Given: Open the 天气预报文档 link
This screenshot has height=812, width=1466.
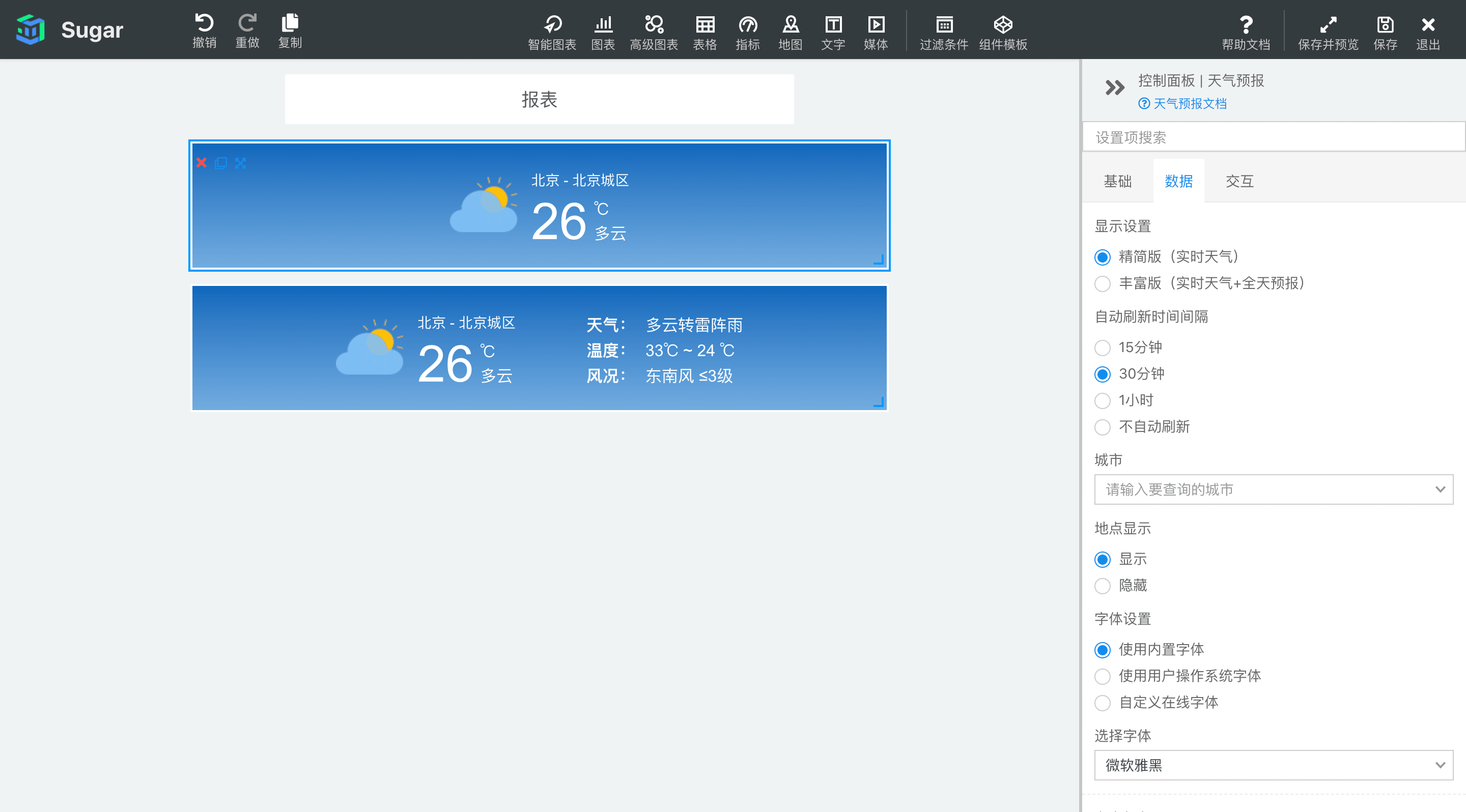Looking at the screenshot, I should (x=1182, y=103).
